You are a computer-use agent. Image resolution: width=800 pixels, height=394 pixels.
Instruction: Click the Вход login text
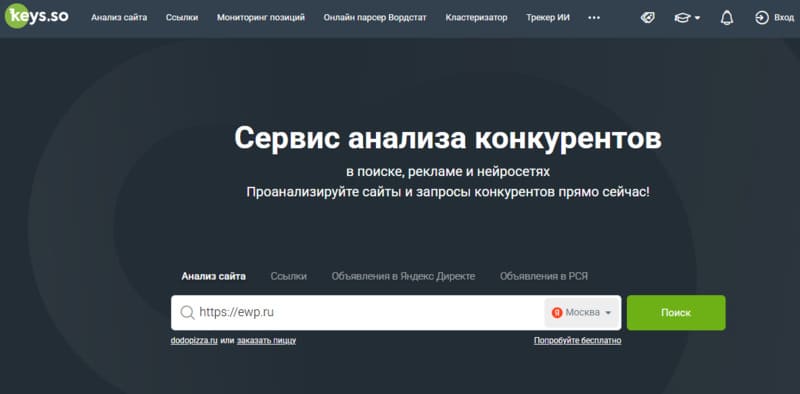point(784,18)
